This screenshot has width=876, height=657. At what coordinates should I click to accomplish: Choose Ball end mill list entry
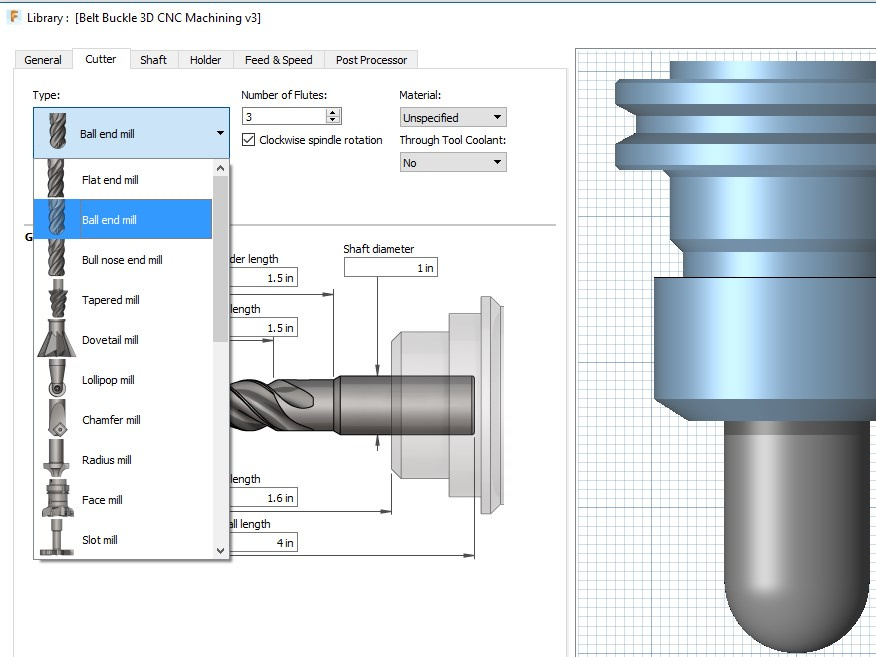(123, 219)
